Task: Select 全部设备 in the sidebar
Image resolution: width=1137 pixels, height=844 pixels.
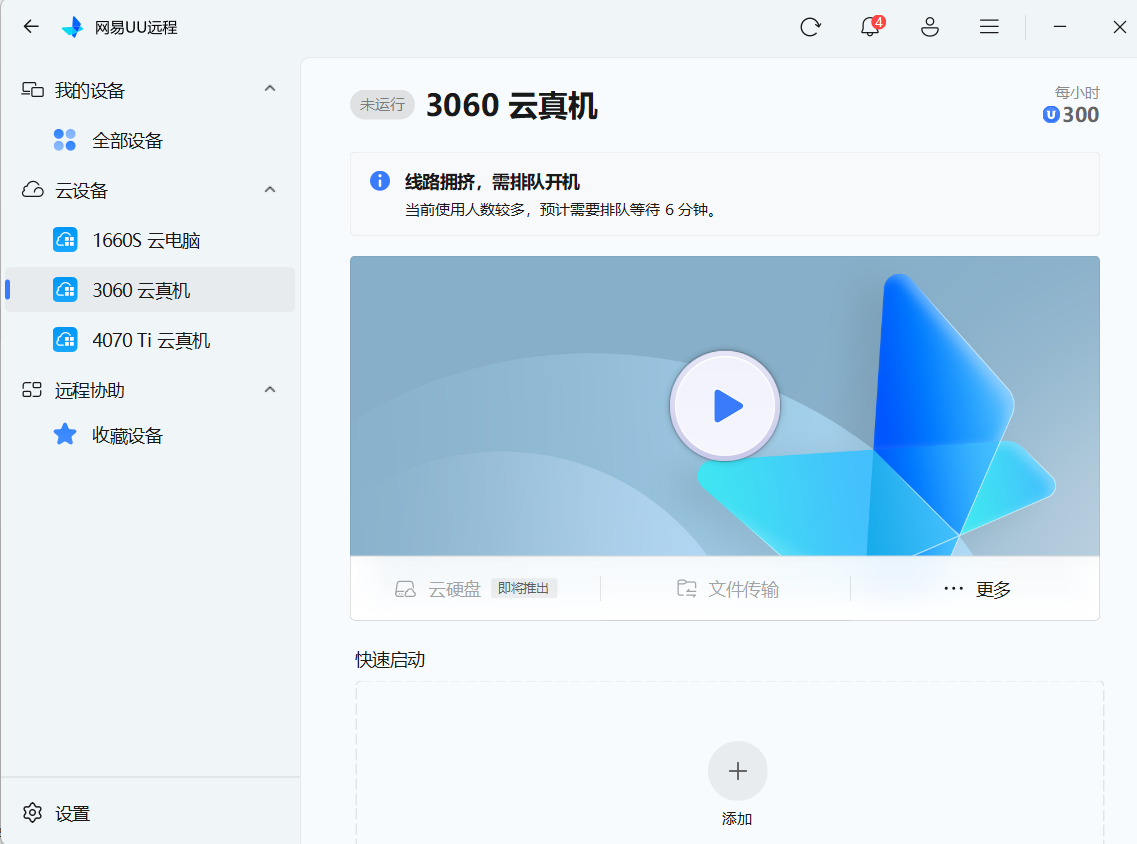Action: [x=149, y=140]
